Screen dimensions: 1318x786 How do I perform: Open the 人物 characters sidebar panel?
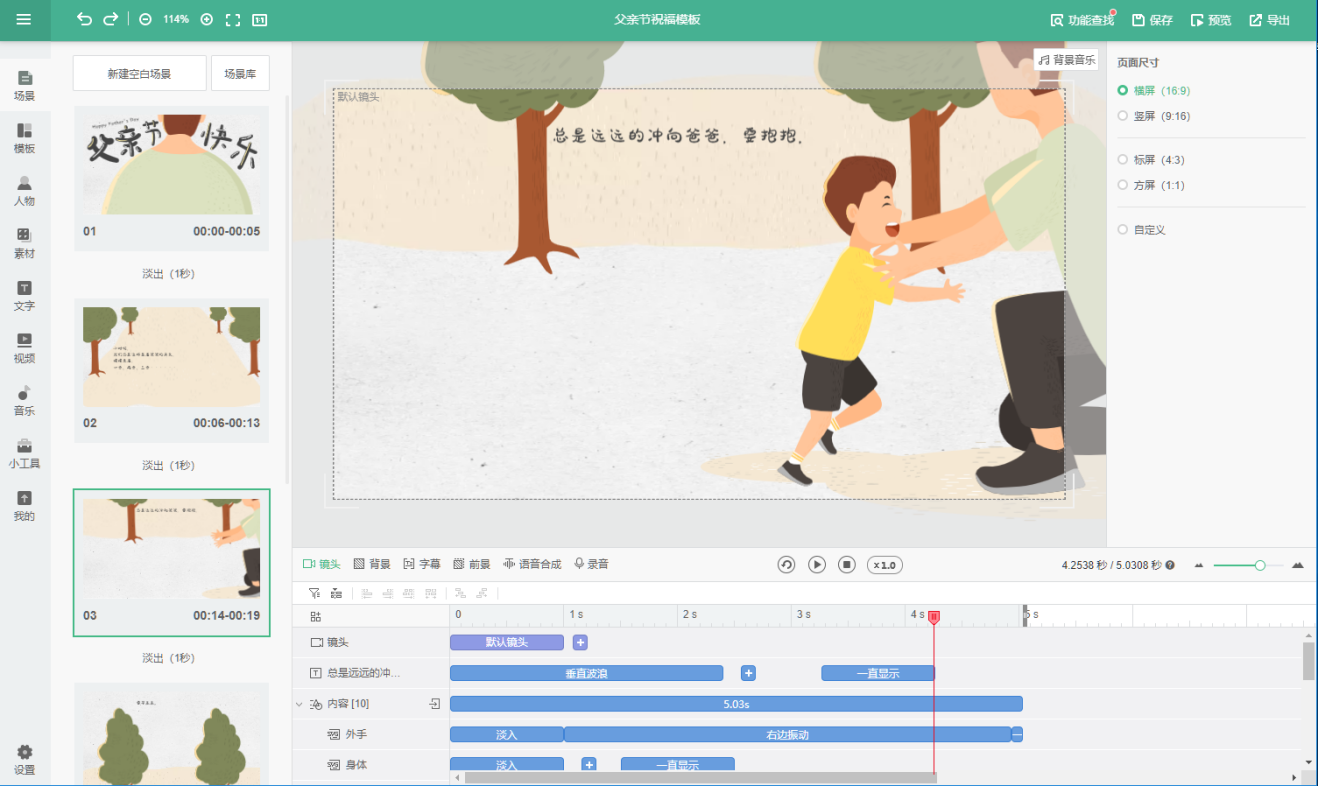point(25,191)
